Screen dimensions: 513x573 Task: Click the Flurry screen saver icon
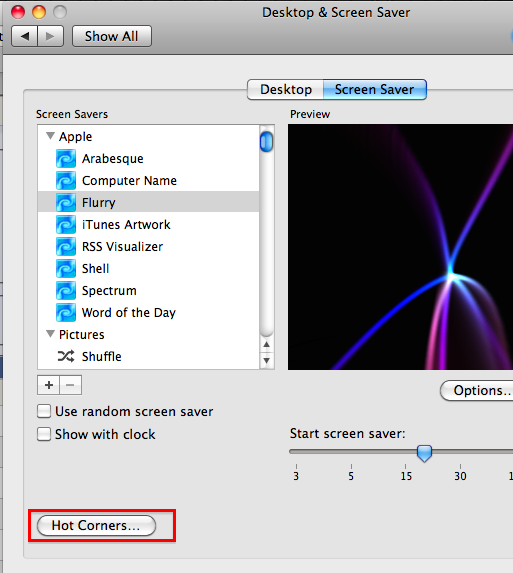66,202
